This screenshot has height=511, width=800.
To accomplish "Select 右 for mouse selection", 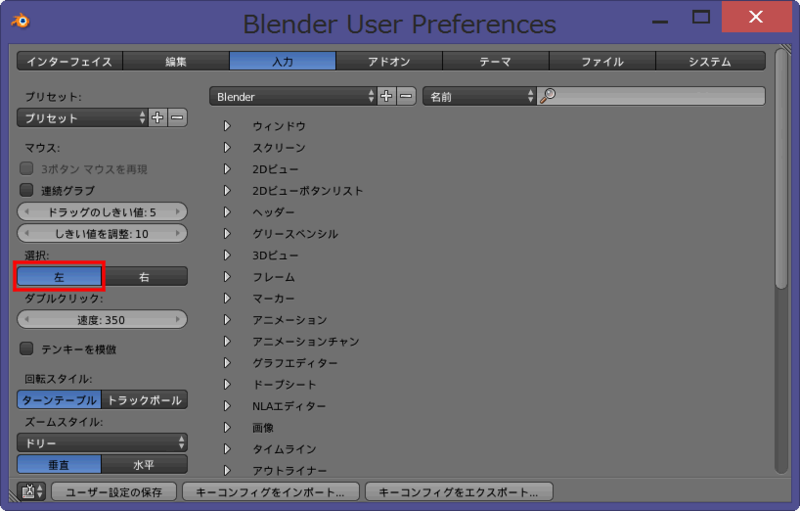I will tap(144, 277).
